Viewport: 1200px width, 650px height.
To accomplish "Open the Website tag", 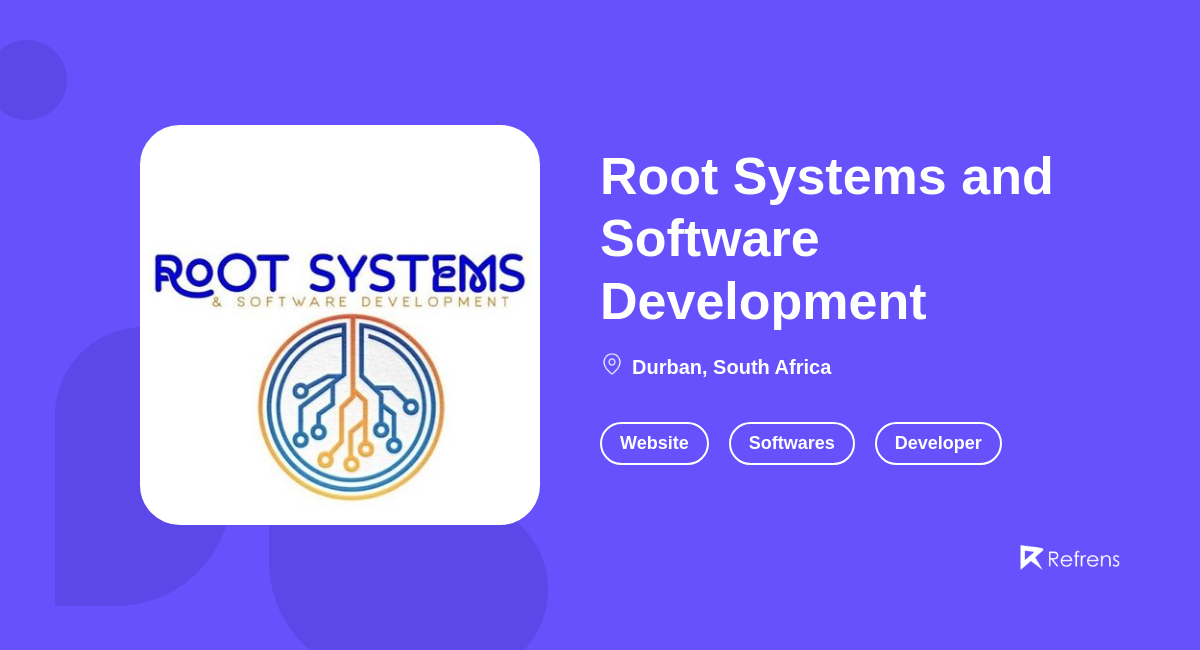I will [x=654, y=442].
